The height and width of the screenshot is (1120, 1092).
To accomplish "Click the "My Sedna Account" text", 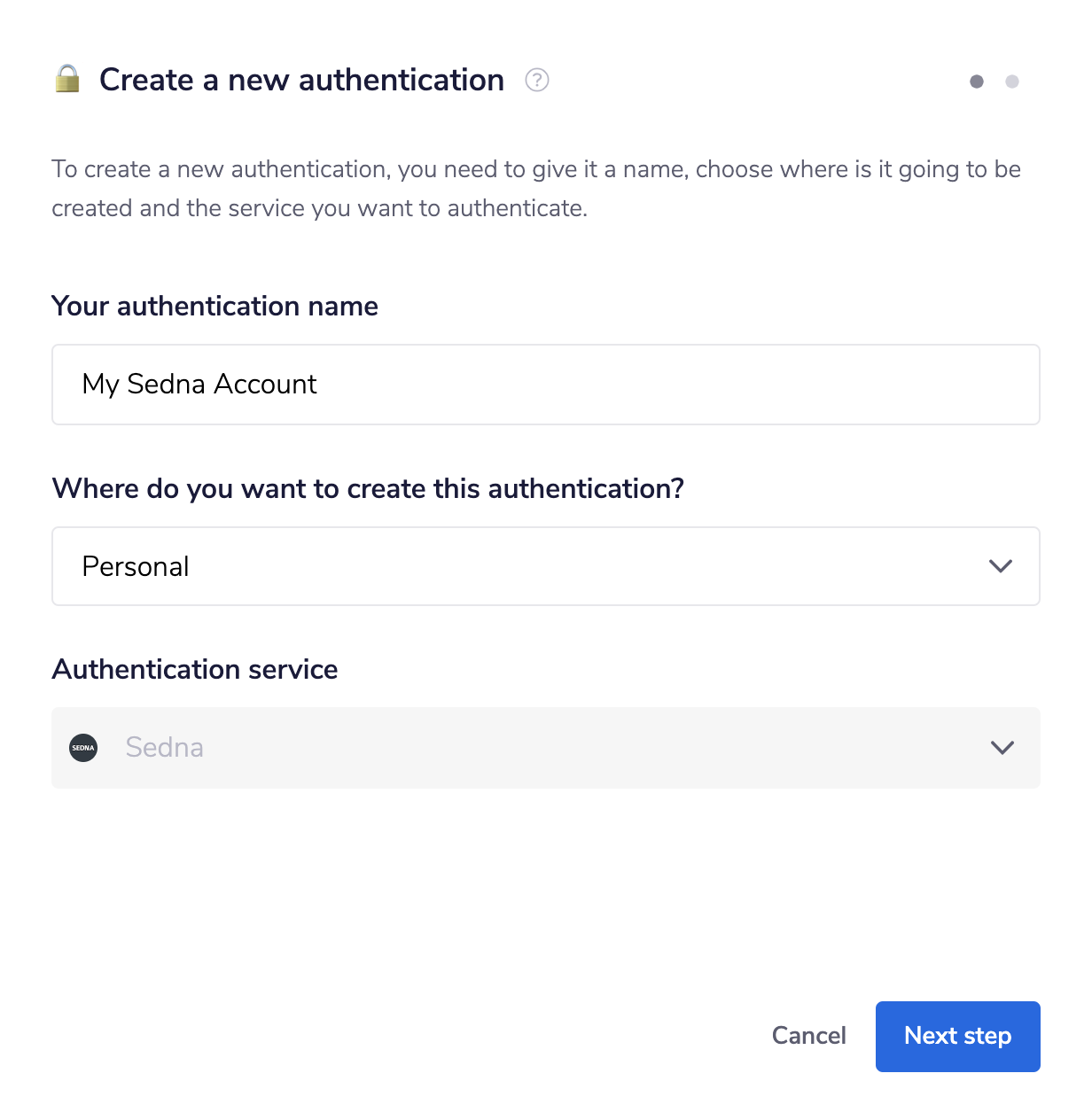I will [199, 385].
